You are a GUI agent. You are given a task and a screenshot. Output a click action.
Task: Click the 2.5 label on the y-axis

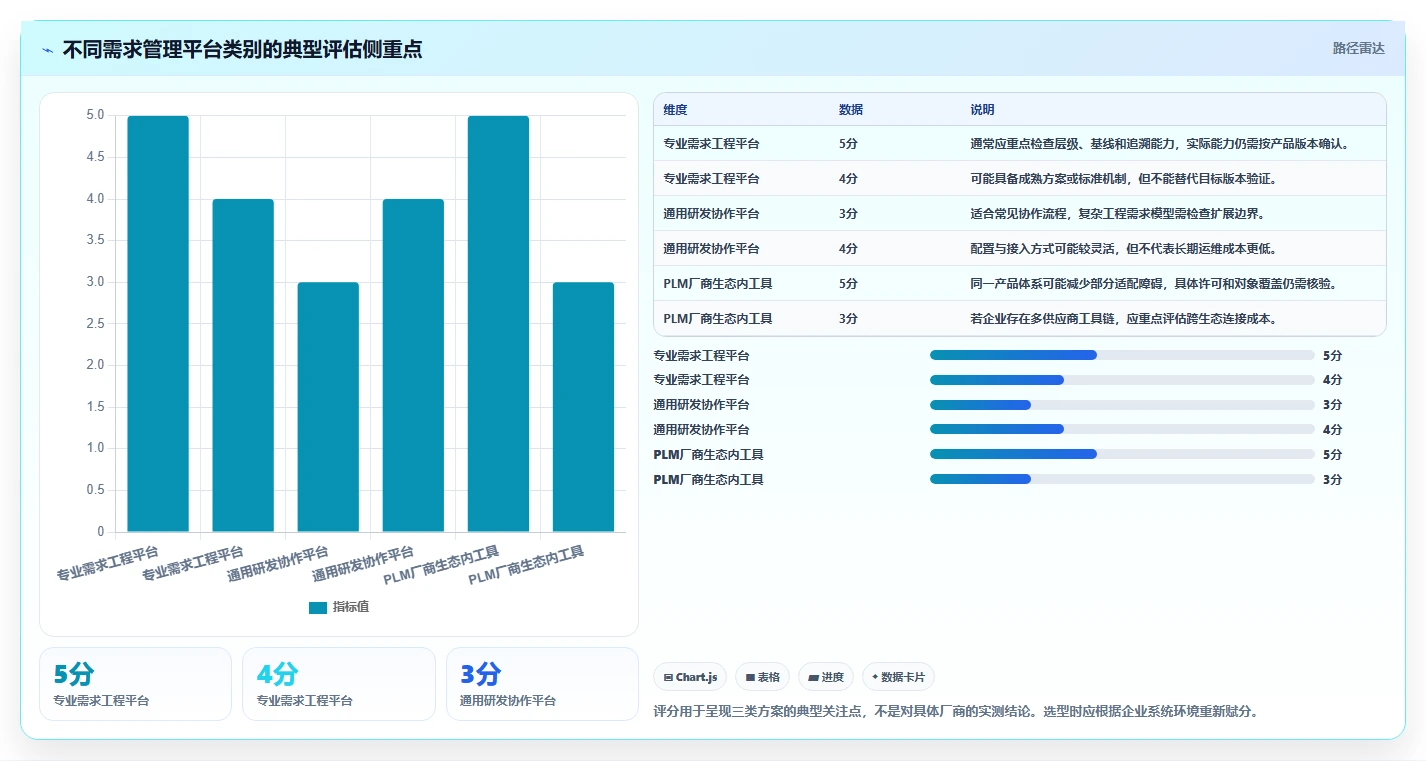click(x=95, y=324)
